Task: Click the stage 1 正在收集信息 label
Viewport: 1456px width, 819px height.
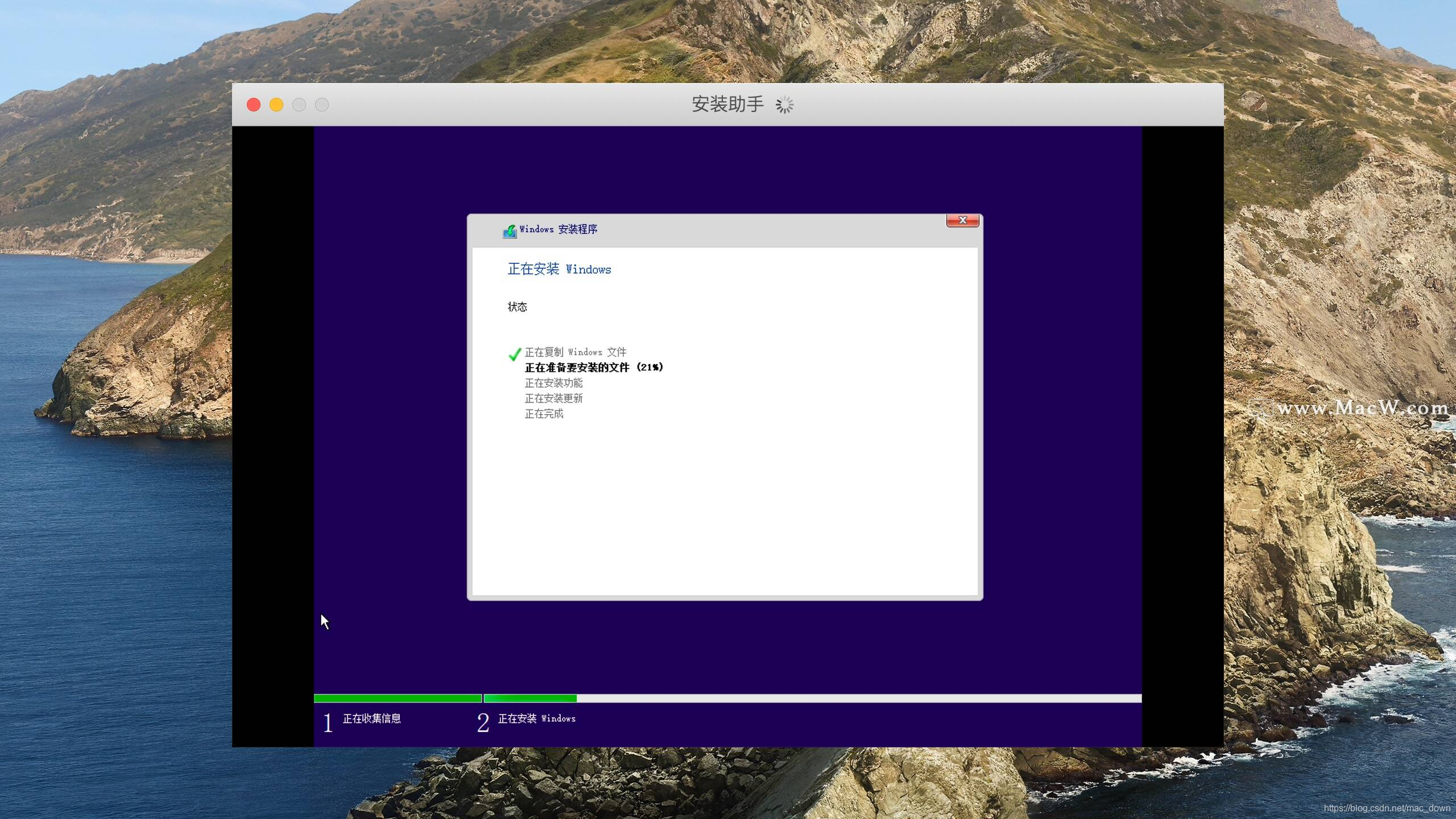Action: tap(371, 718)
